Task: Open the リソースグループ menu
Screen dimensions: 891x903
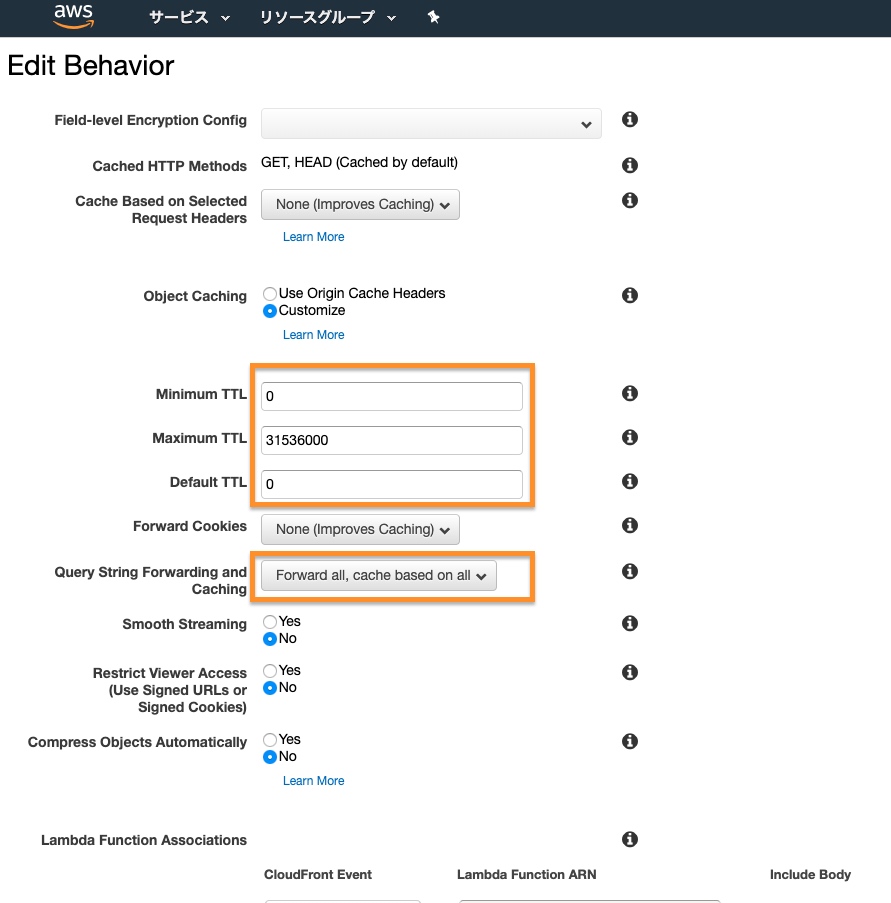Action: pos(327,17)
